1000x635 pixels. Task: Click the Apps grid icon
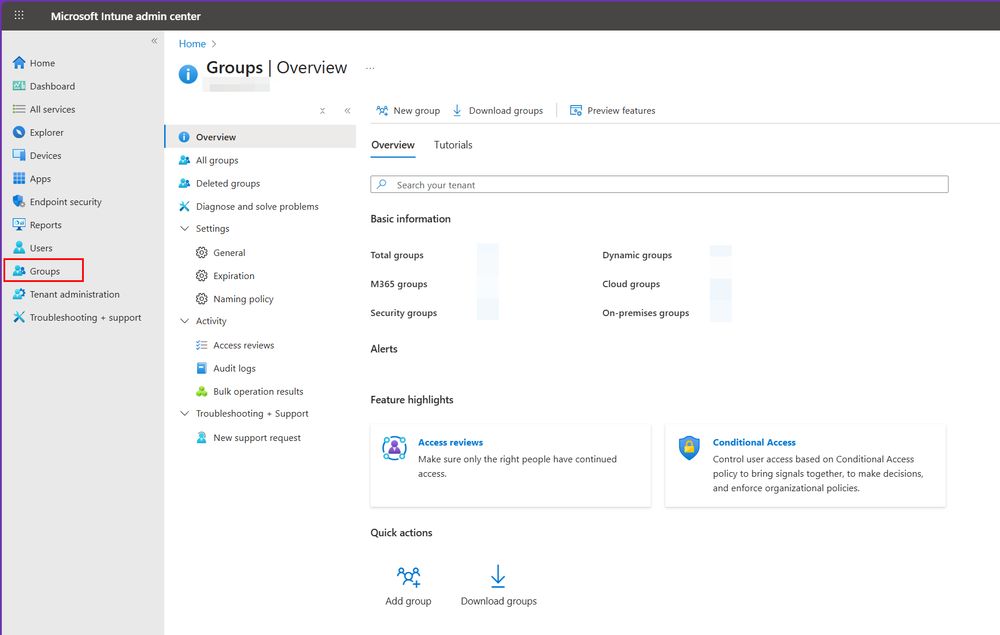pyautogui.click(x=19, y=179)
